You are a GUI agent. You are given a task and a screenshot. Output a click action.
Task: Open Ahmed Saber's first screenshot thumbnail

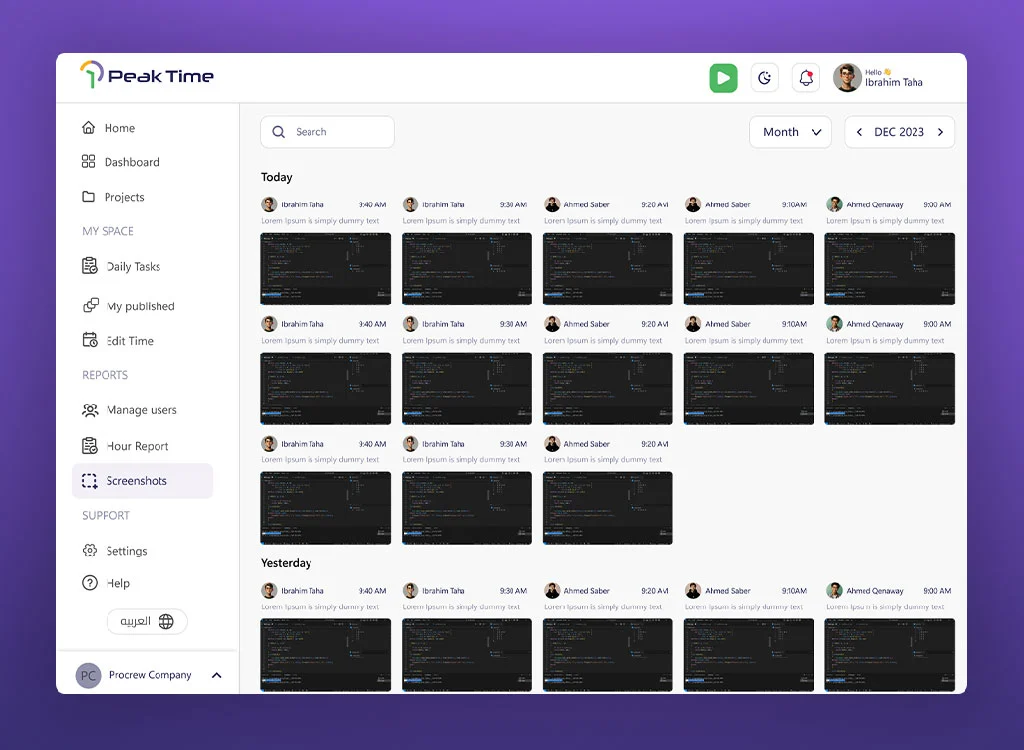click(607, 267)
